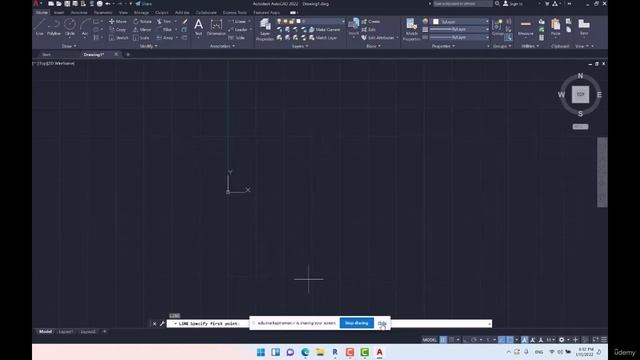Add a Leader annotation
640x360 pixels.
pos(238,29)
